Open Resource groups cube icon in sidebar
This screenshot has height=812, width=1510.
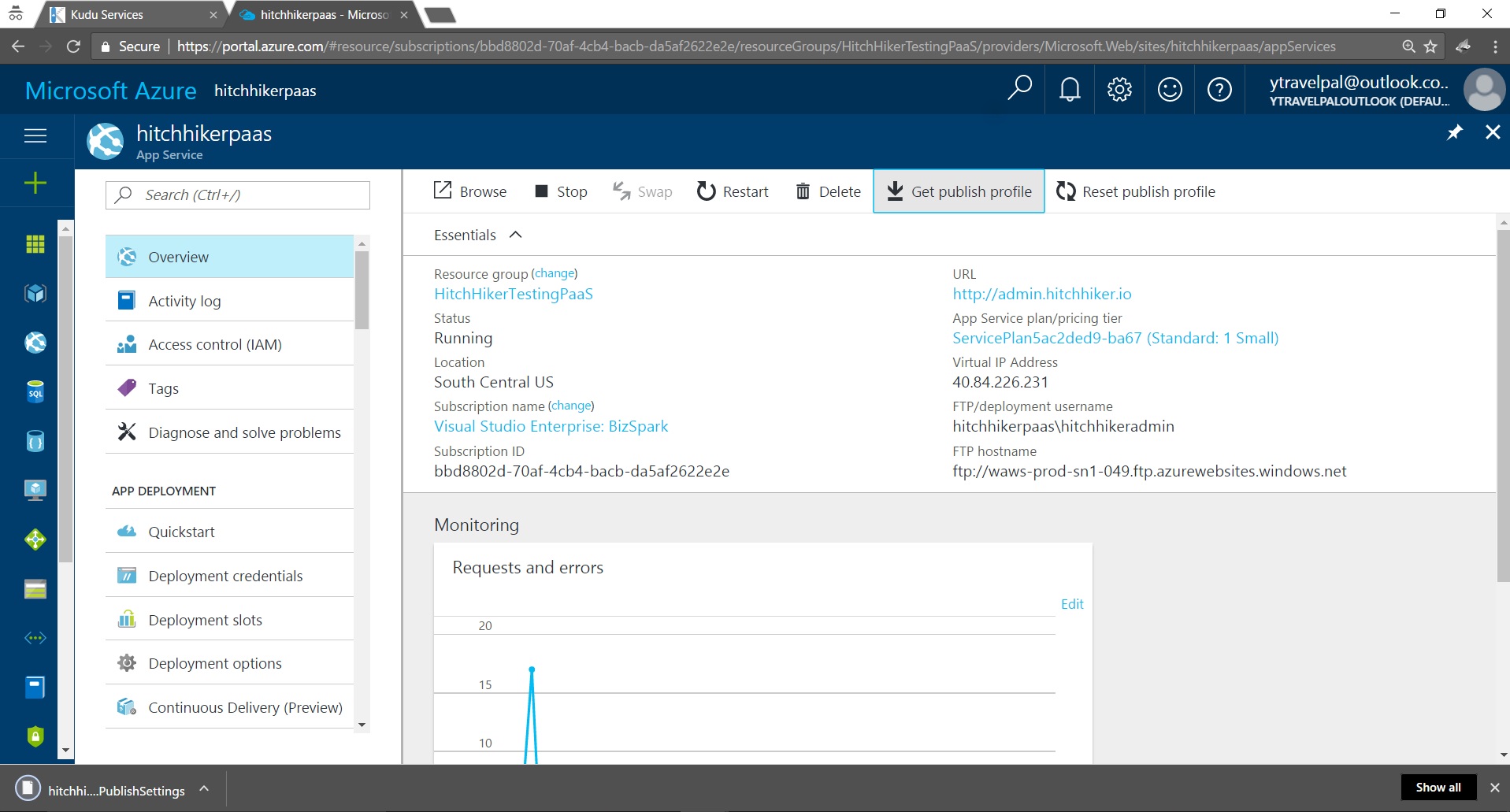click(35, 293)
